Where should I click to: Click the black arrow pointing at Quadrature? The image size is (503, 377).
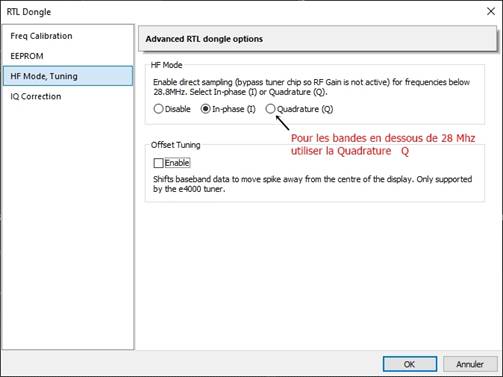pyautogui.click(x=282, y=123)
